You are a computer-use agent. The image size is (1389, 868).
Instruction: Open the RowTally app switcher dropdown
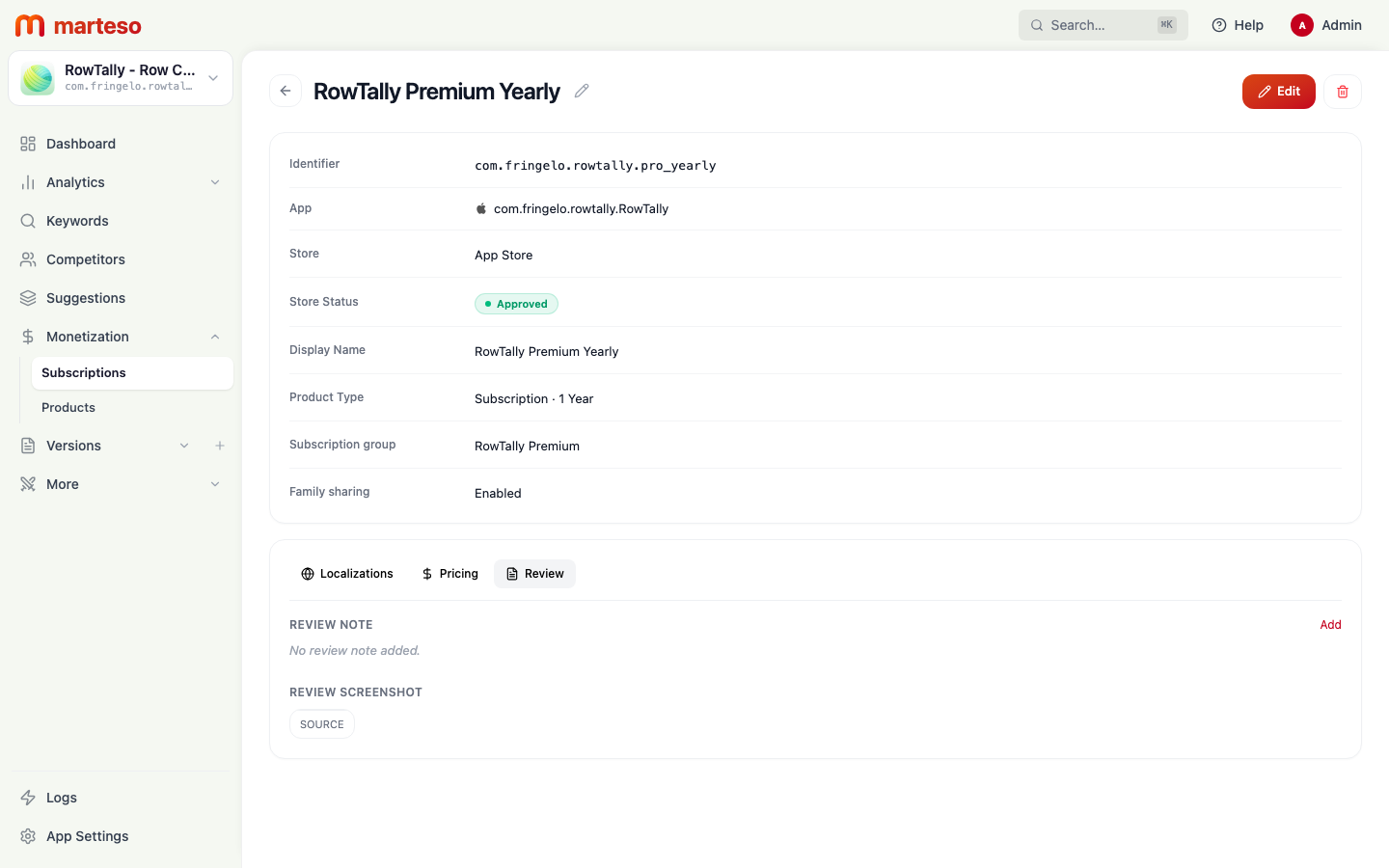tap(121, 78)
